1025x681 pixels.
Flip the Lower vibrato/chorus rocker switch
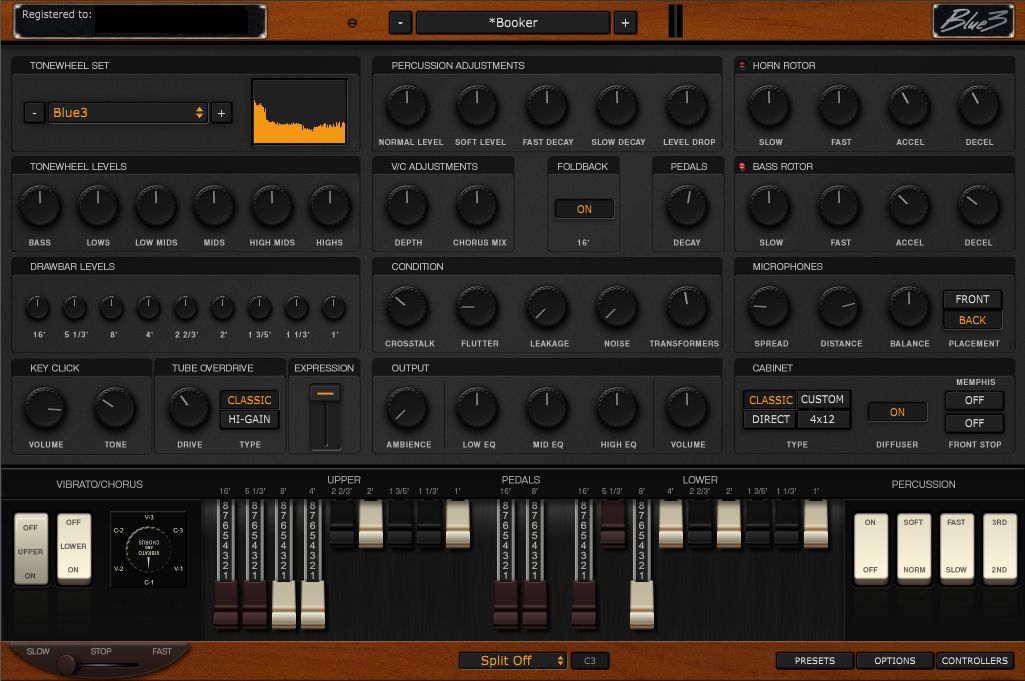click(73, 547)
